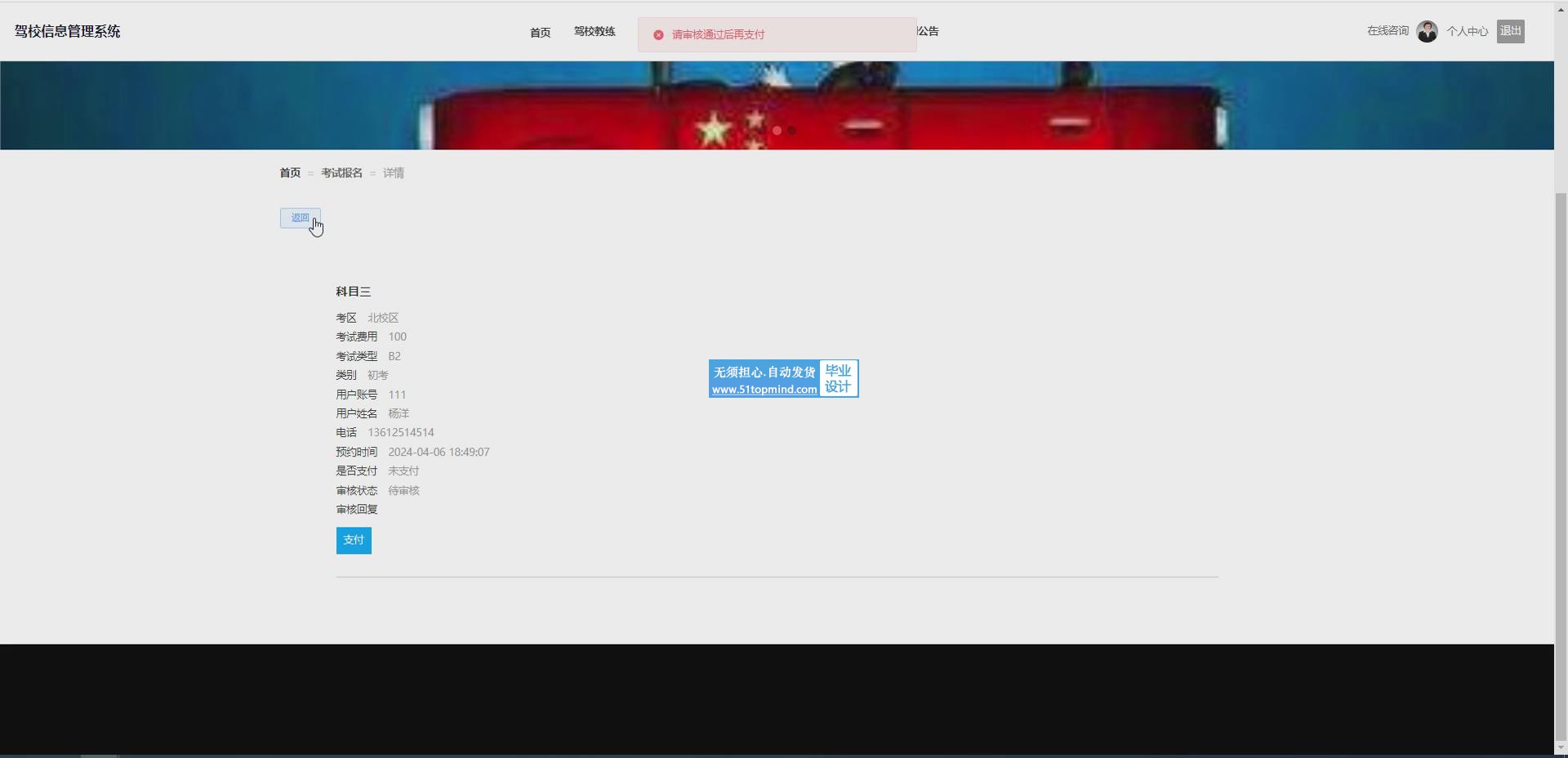
Task: Click the exam fee value 100
Action: pos(397,337)
